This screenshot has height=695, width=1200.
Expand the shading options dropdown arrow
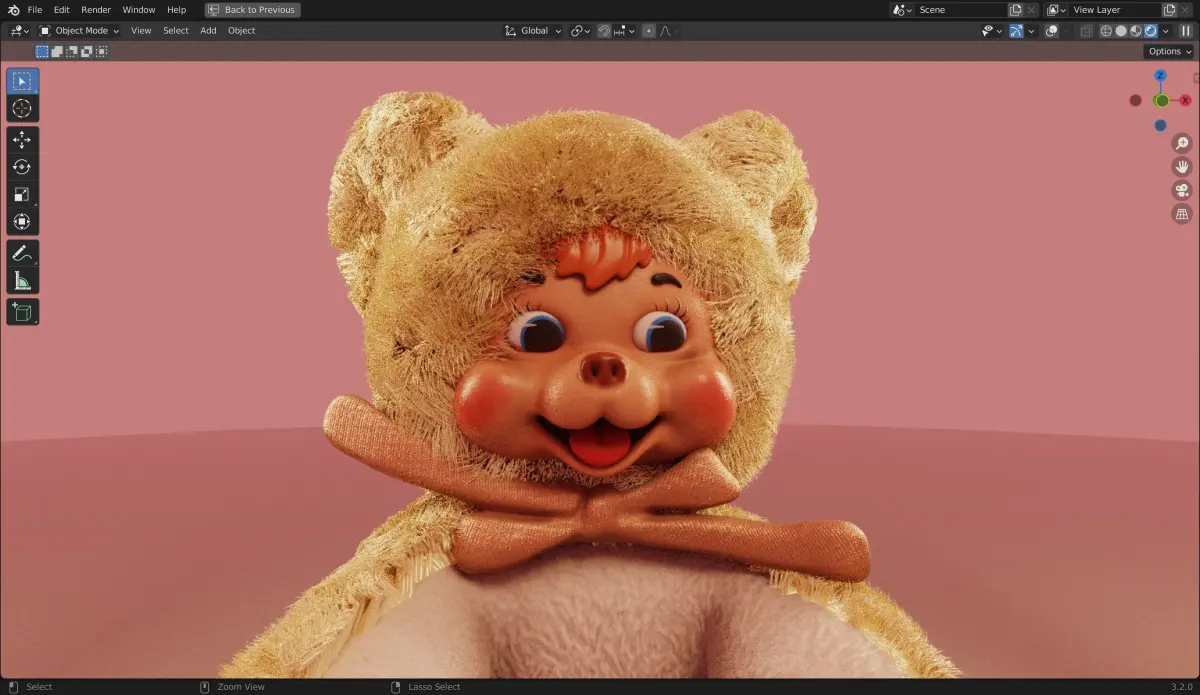pyautogui.click(x=1165, y=31)
